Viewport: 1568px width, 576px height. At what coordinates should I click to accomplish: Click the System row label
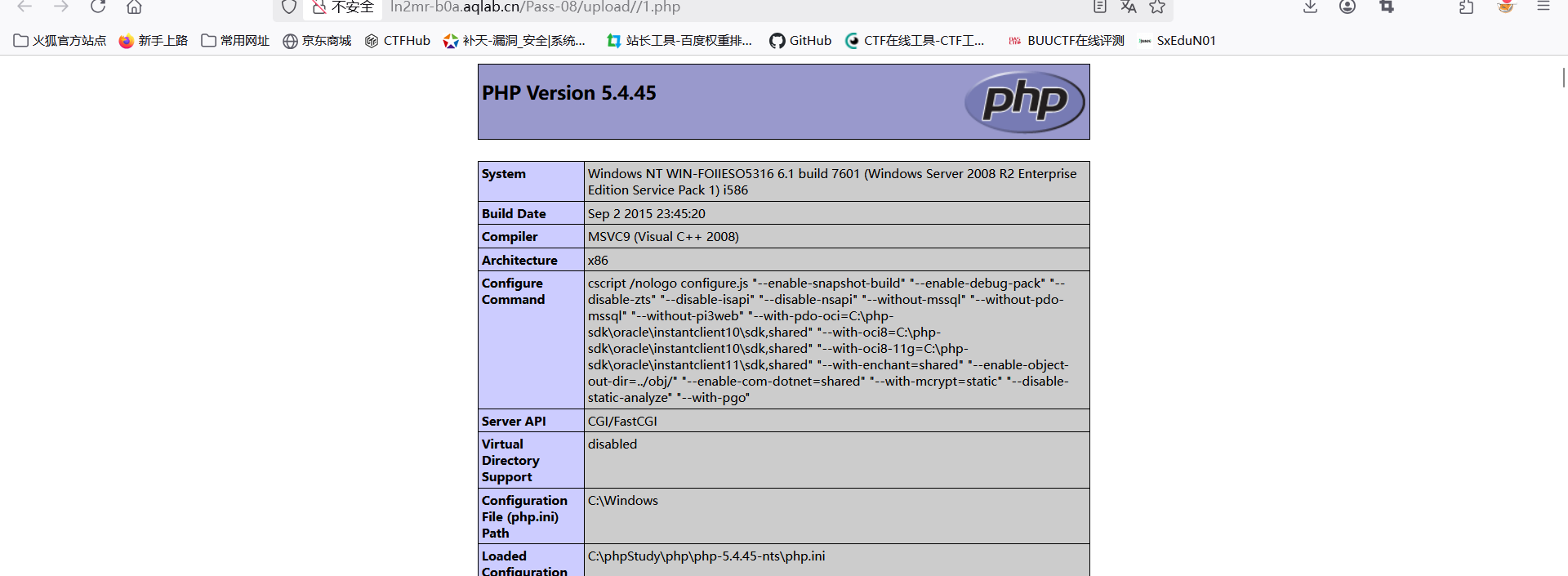click(503, 174)
